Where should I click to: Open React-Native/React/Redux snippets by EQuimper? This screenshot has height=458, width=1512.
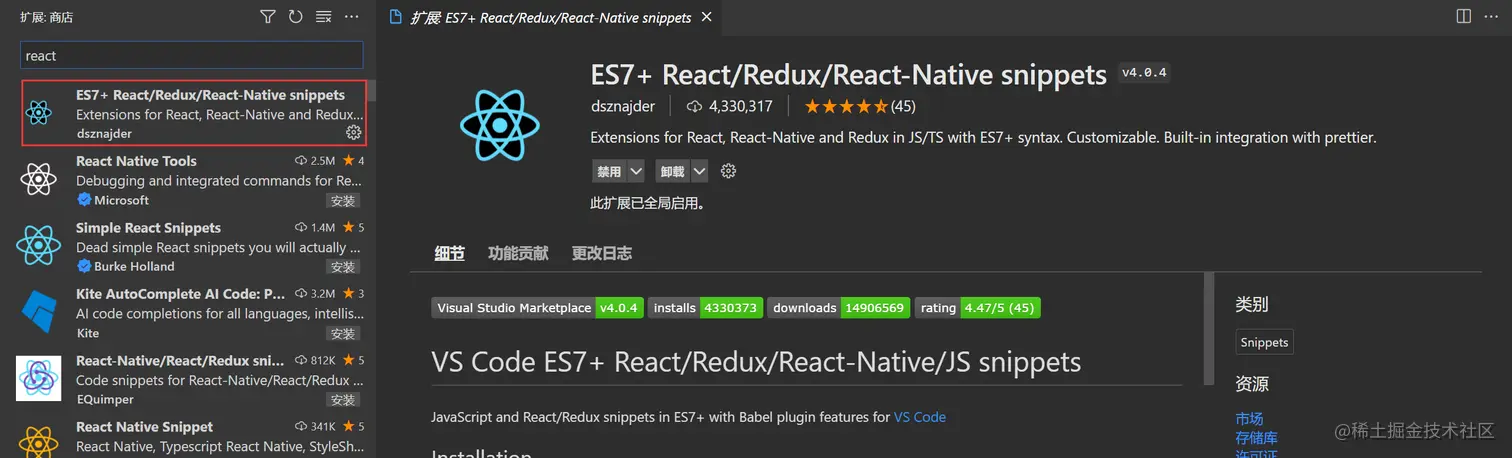(x=188, y=379)
